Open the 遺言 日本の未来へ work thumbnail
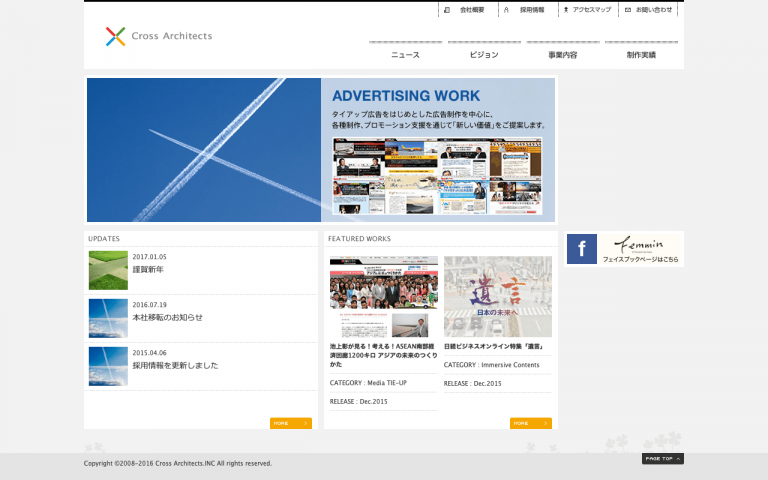Image resolution: width=768 pixels, height=480 pixels. pos(498,297)
